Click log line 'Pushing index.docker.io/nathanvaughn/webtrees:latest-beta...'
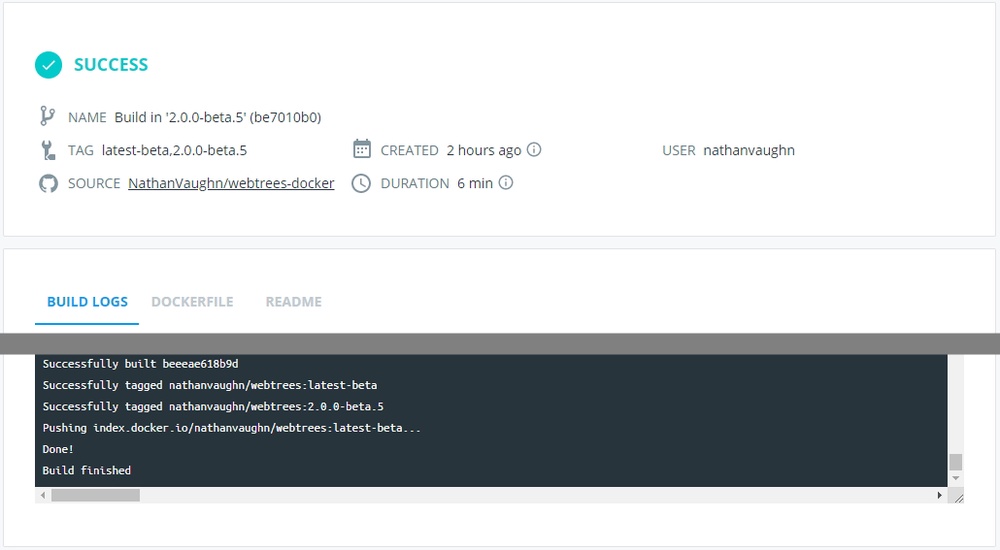This screenshot has height=550, width=1000. (x=232, y=428)
